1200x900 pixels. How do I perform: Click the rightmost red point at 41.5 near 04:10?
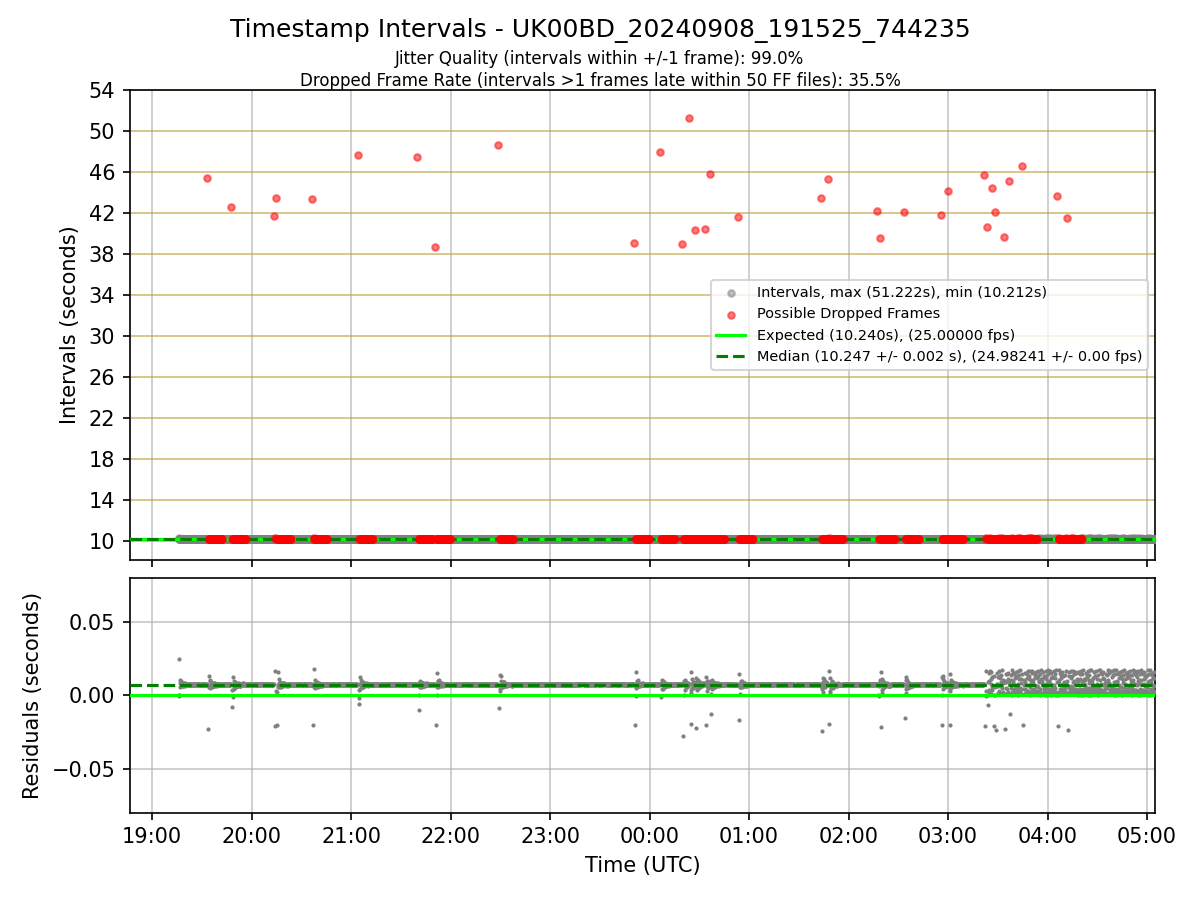[1067, 218]
